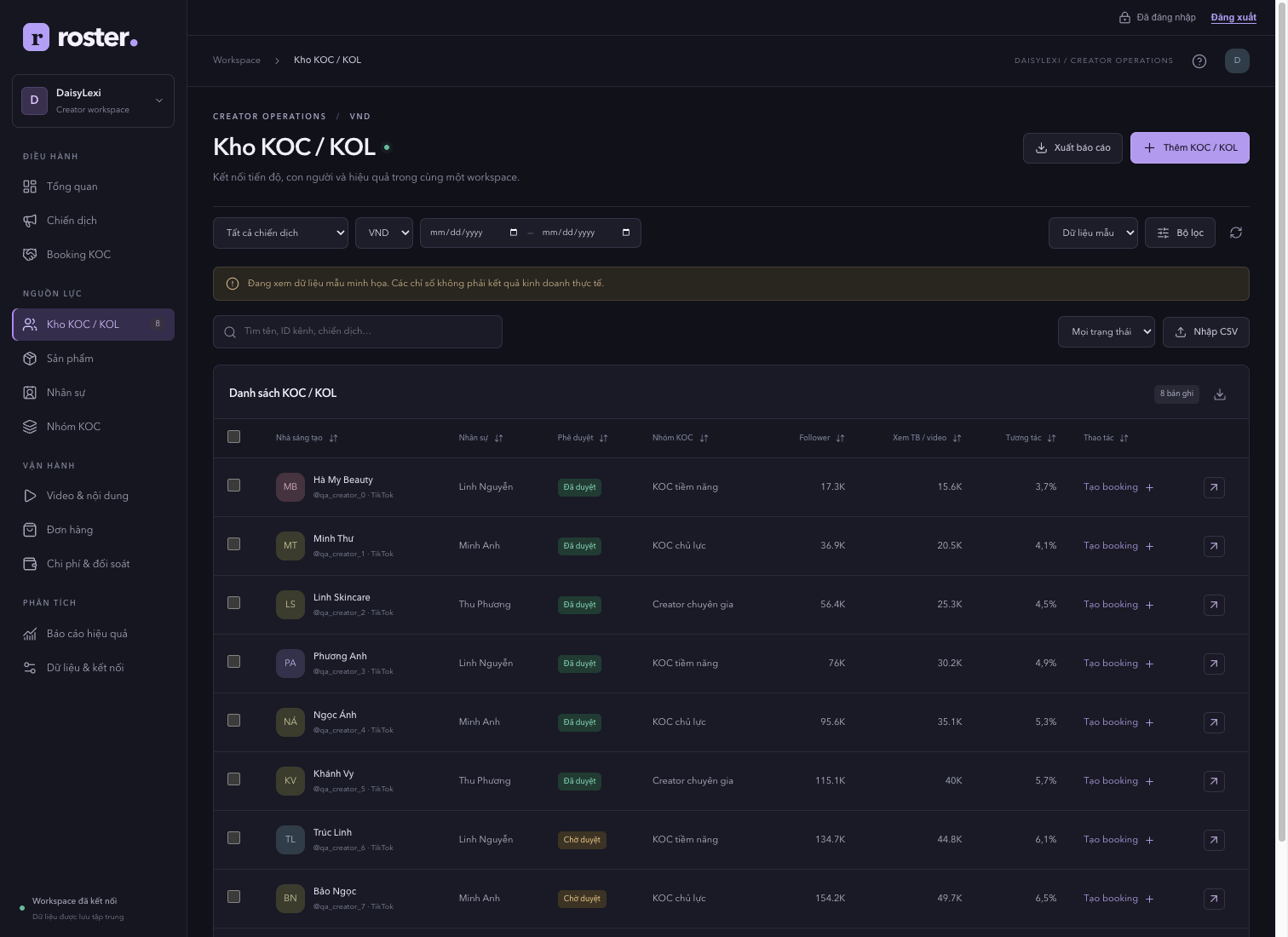Click the Workspace breadcrumb link
1288x937 pixels.
pyautogui.click(x=237, y=60)
